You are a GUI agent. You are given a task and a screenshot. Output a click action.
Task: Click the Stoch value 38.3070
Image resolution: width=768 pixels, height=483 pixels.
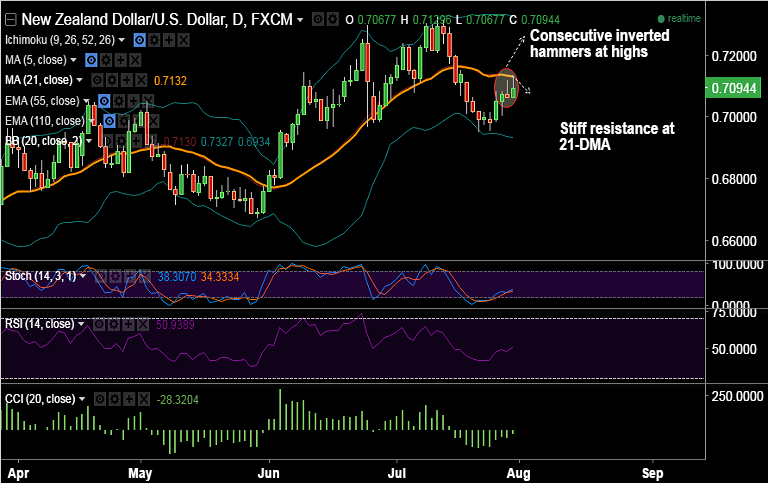(177, 277)
